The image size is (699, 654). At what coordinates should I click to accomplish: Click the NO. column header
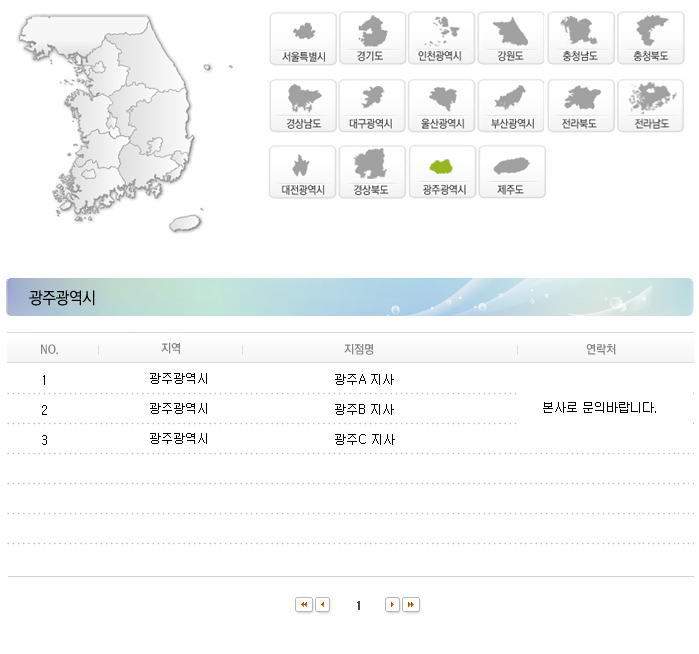(49, 350)
